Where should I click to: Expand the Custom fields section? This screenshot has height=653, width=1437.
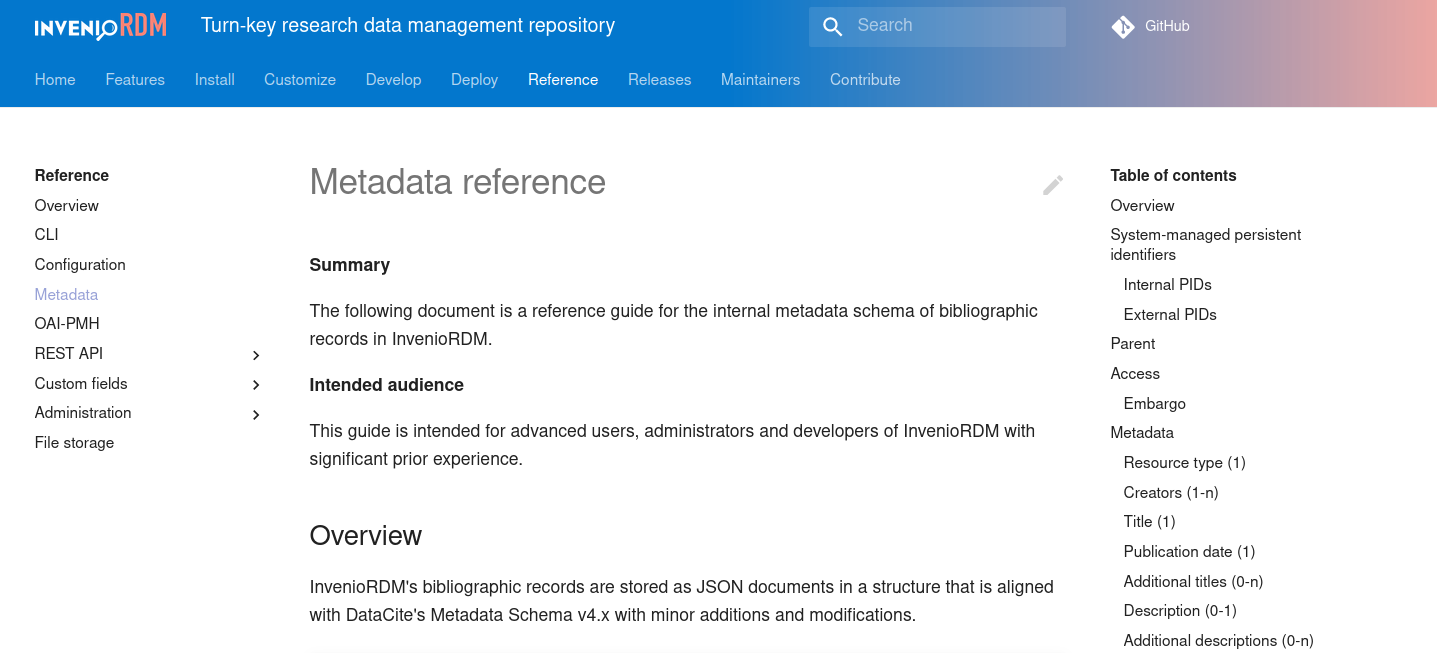pyautogui.click(x=256, y=385)
